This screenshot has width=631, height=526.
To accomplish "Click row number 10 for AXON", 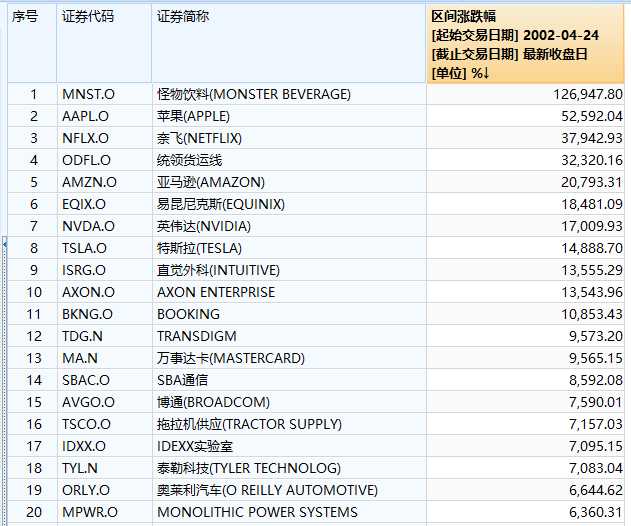I will 34,292.
